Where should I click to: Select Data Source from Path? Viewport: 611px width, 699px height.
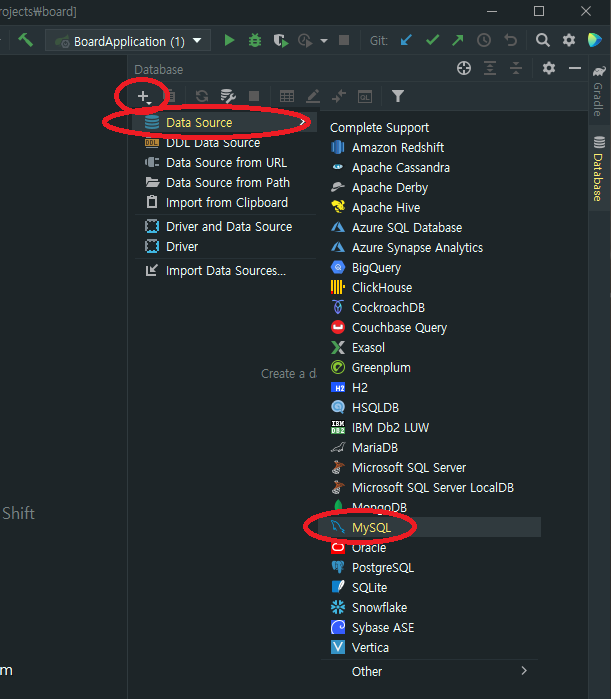(x=226, y=183)
